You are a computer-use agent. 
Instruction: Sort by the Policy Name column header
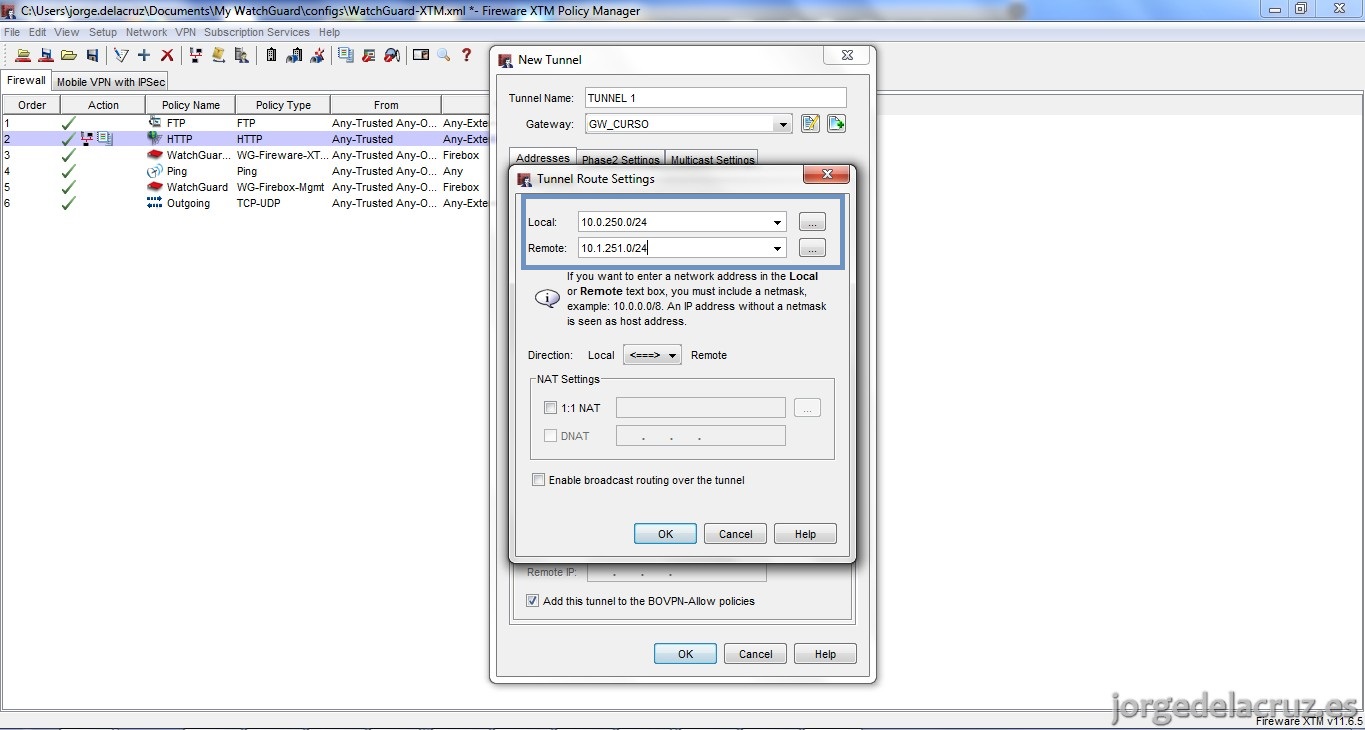(x=190, y=105)
